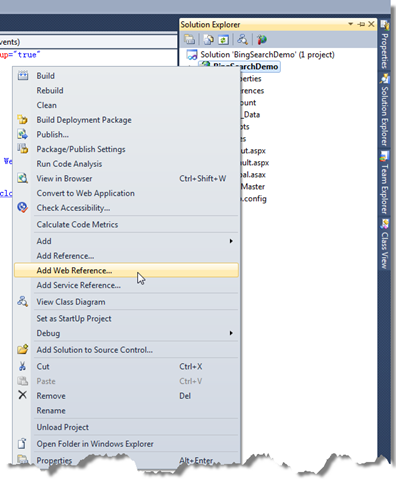The width and height of the screenshot is (396, 480).
Task: Select Run Code Analysis
Action: pos(126,164)
